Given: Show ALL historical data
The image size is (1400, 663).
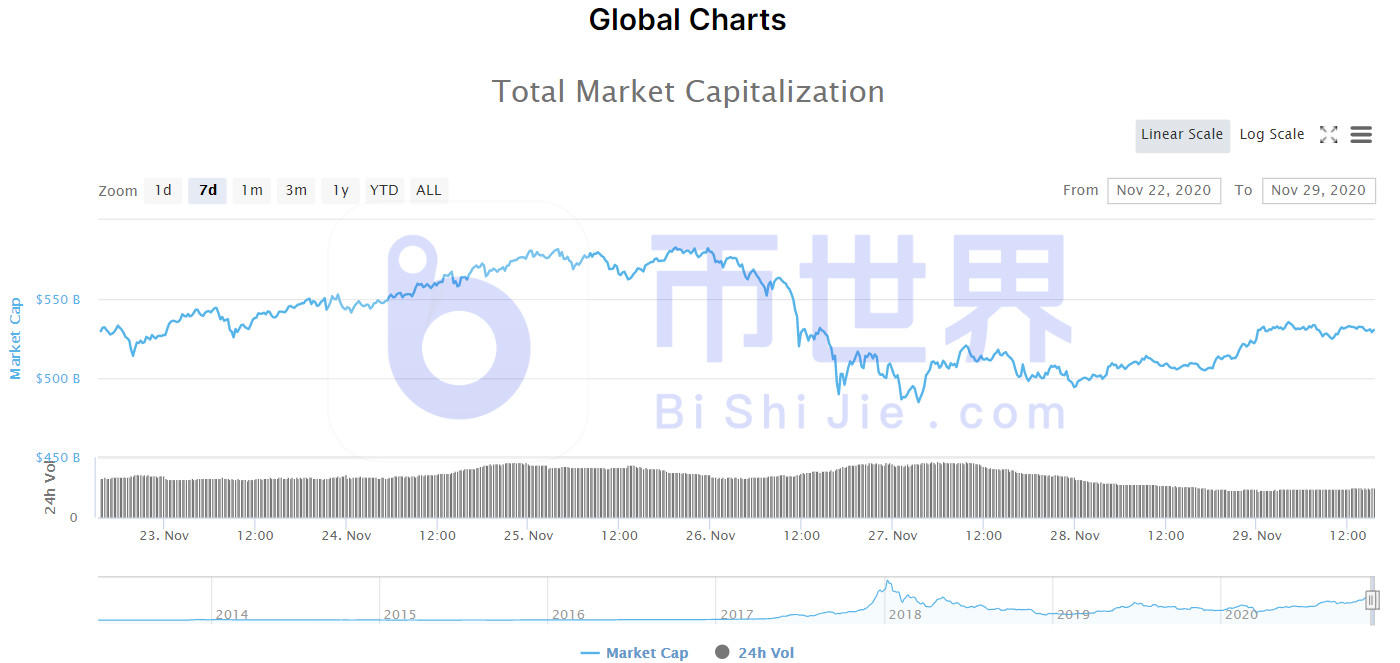Looking at the screenshot, I should [429, 190].
